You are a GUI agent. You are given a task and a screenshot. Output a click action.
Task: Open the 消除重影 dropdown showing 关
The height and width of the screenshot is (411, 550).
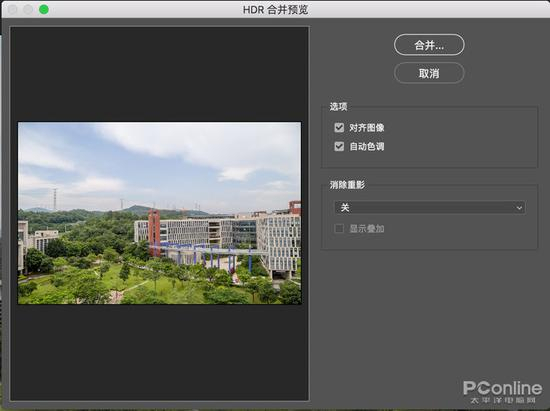click(x=430, y=208)
